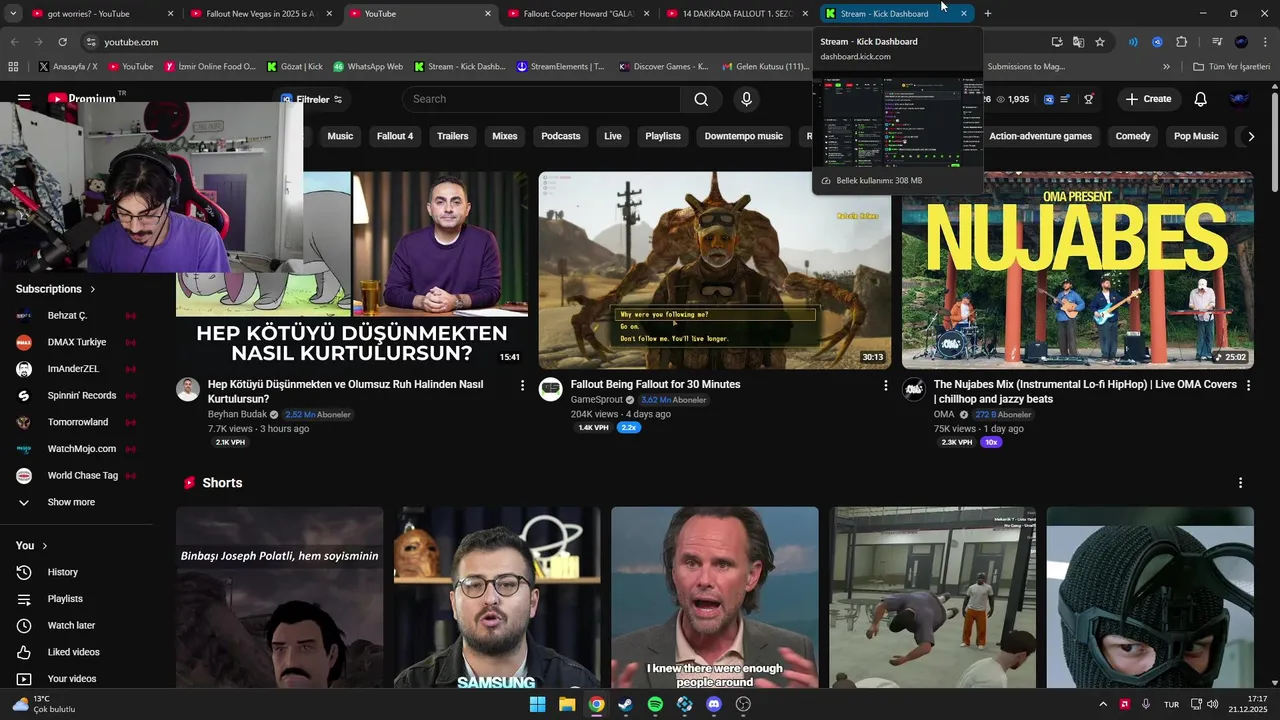Select the Fallout 4 category chip

click(x=394, y=136)
